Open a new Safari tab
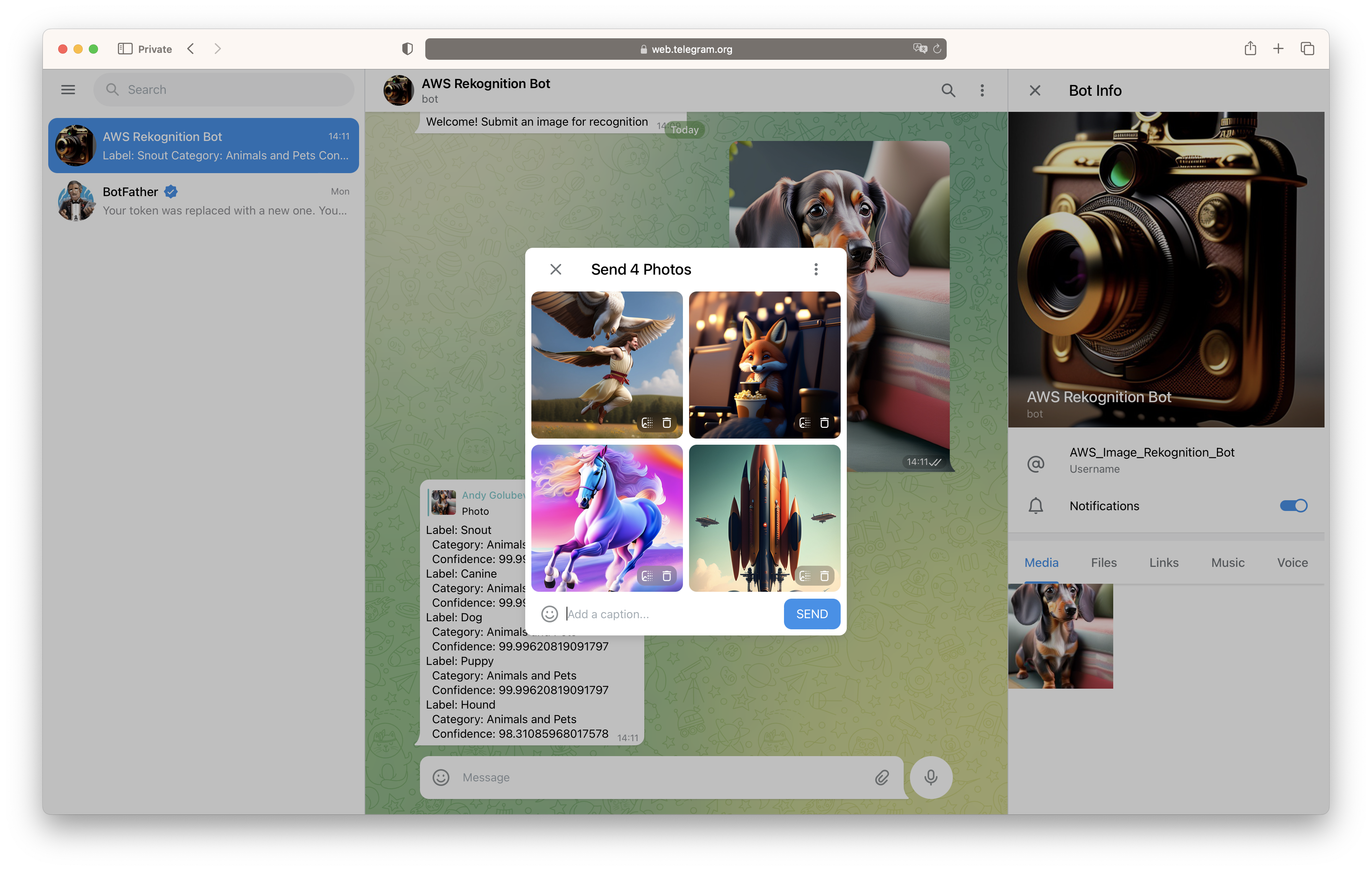 [1278, 49]
